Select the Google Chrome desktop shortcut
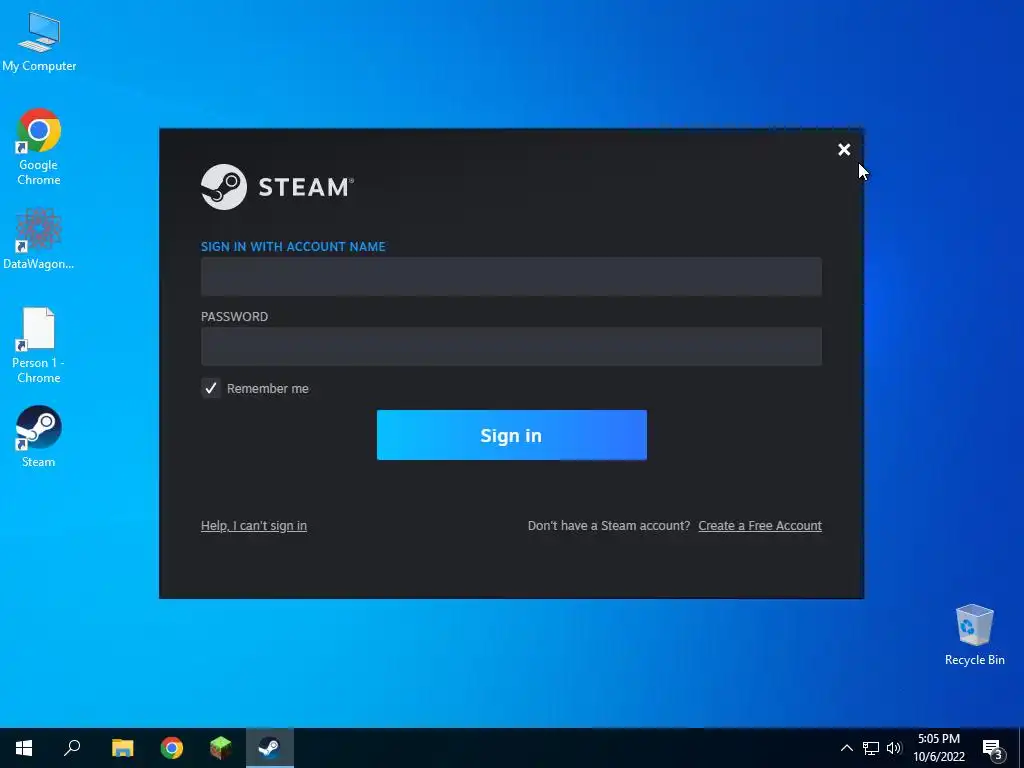1024x768 pixels. point(39,146)
